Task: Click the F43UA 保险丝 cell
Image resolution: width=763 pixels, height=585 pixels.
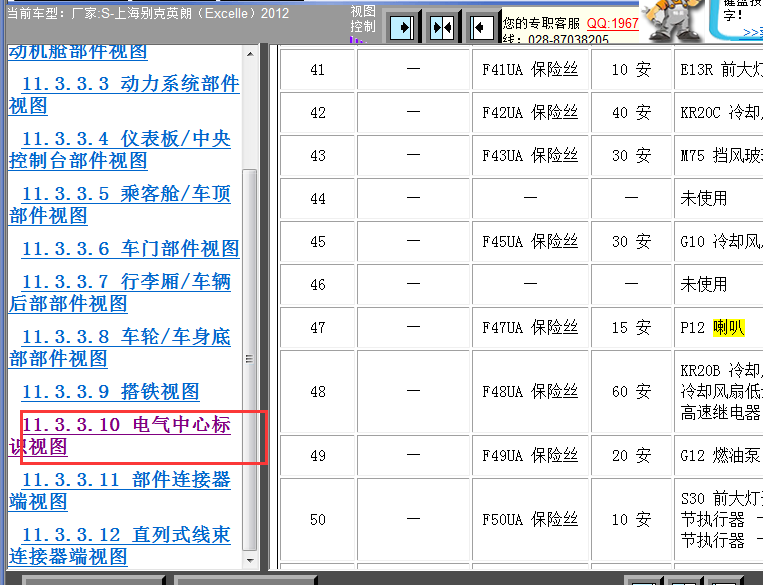Action: [530, 155]
